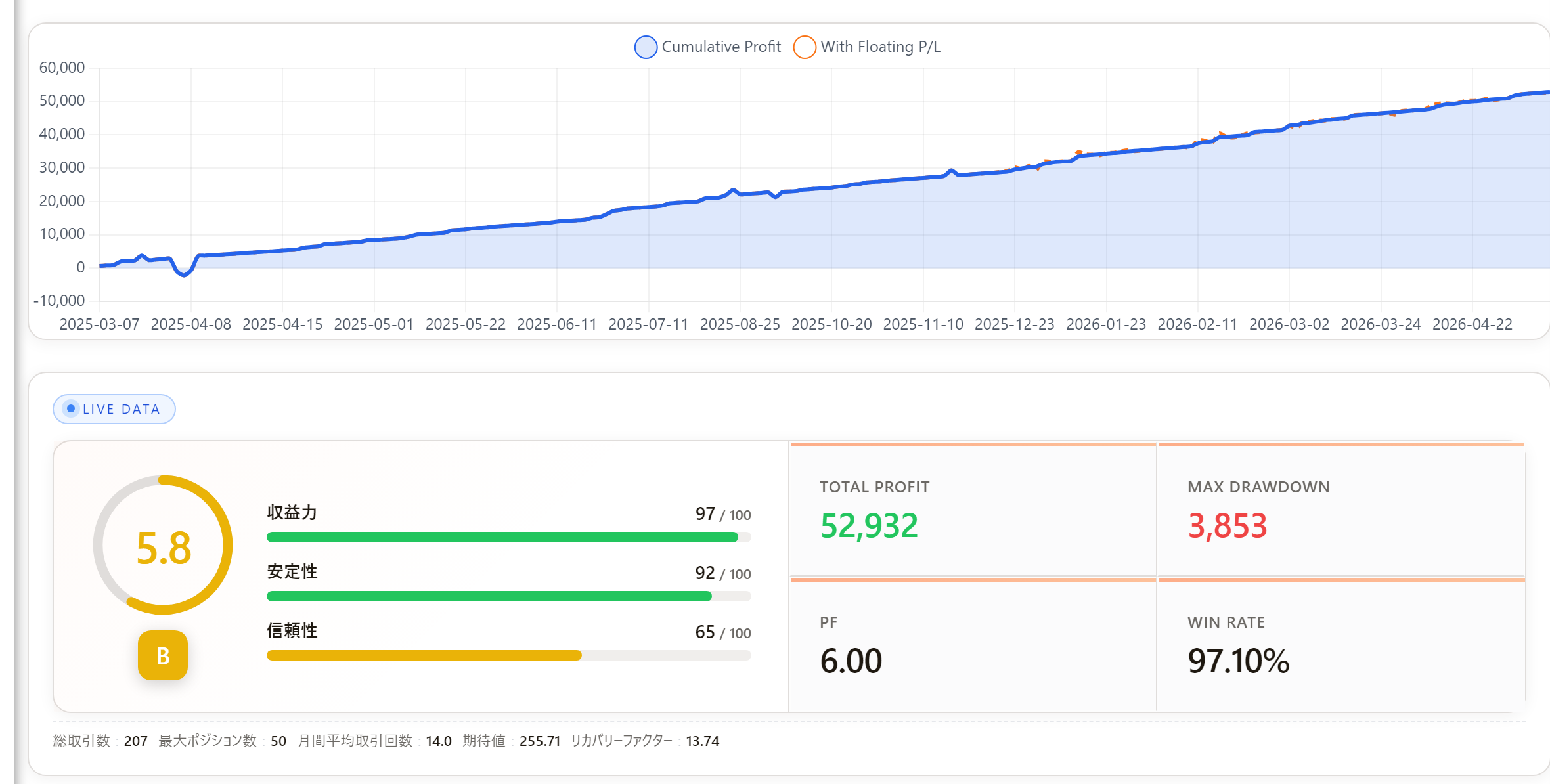Click the 収益力 label
The width and height of the screenshot is (1550, 784).
tap(292, 513)
